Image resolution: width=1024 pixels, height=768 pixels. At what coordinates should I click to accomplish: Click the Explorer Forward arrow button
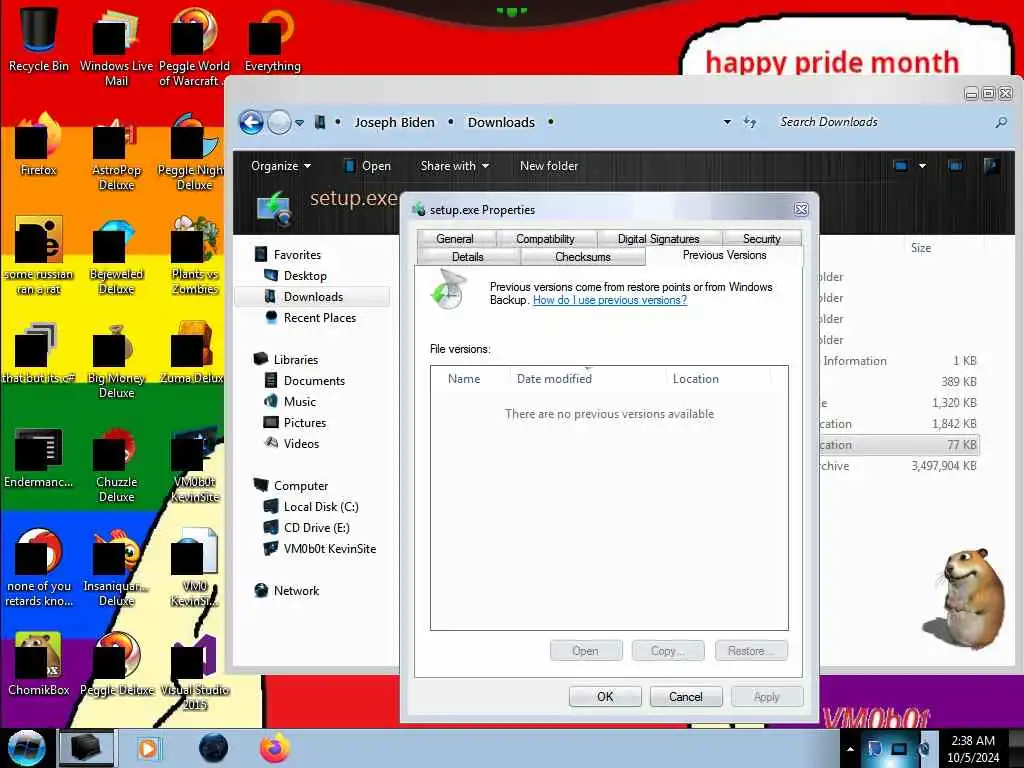pos(280,122)
